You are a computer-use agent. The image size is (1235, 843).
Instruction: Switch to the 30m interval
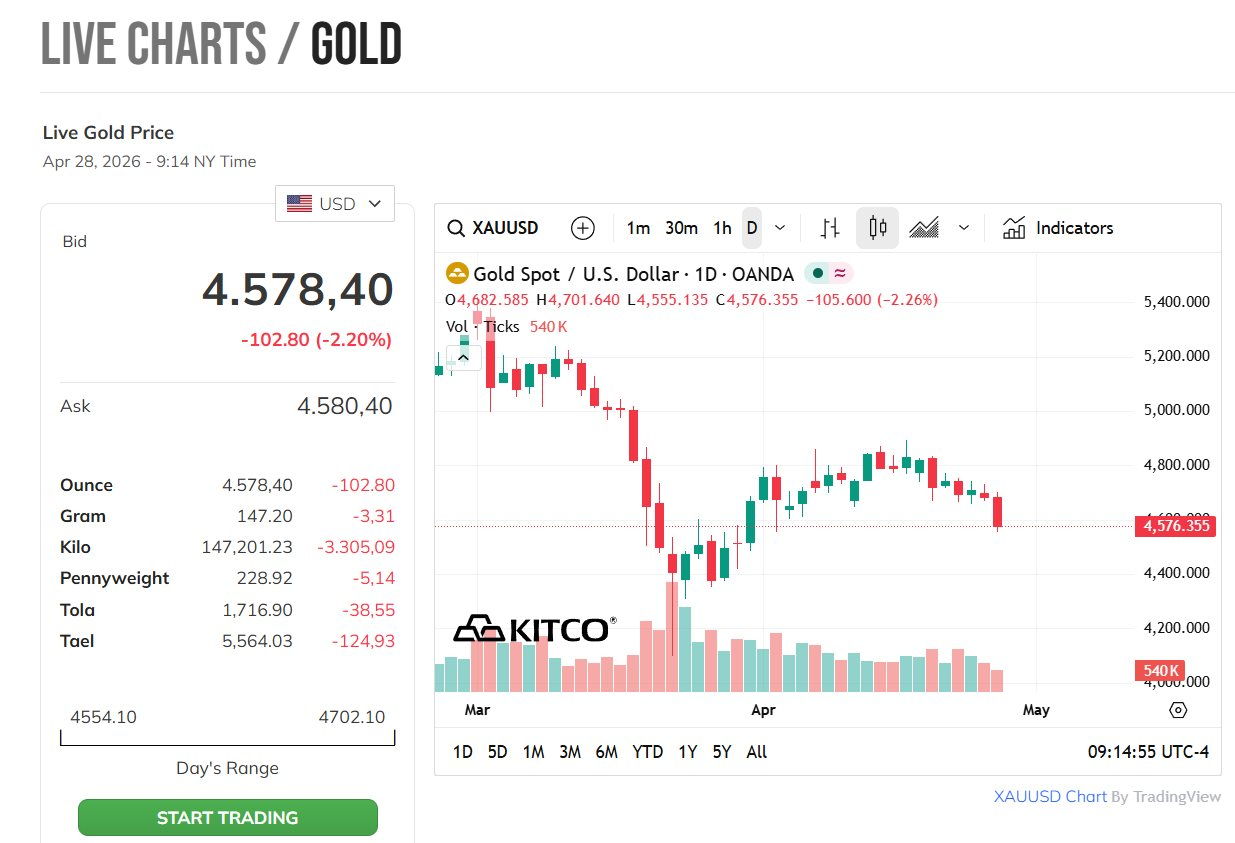pyautogui.click(x=681, y=228)
